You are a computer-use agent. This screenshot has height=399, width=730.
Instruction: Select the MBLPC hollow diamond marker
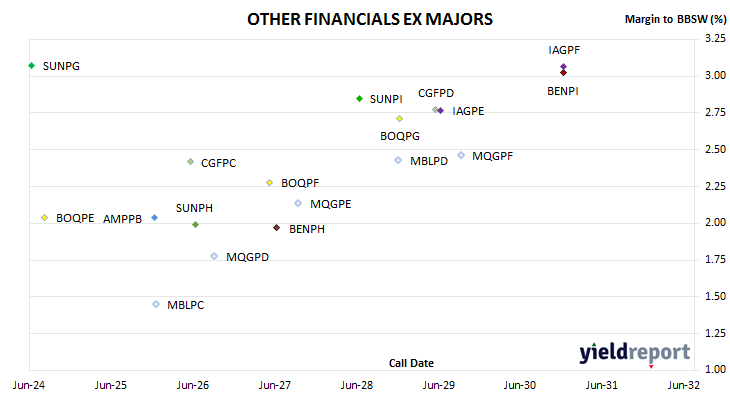(156, 304)
